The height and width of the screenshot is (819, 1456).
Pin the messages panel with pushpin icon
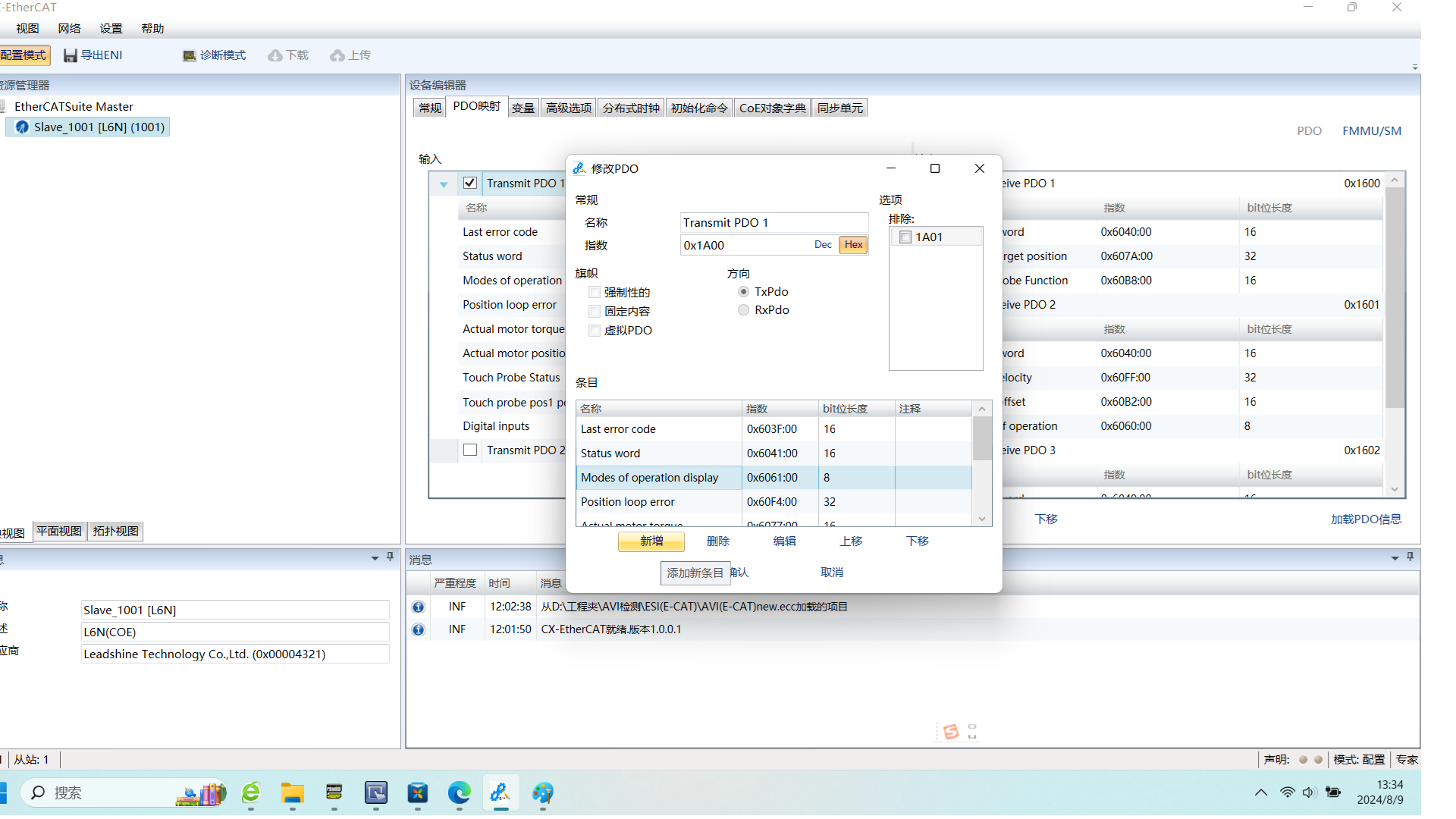pos(1410,557)
